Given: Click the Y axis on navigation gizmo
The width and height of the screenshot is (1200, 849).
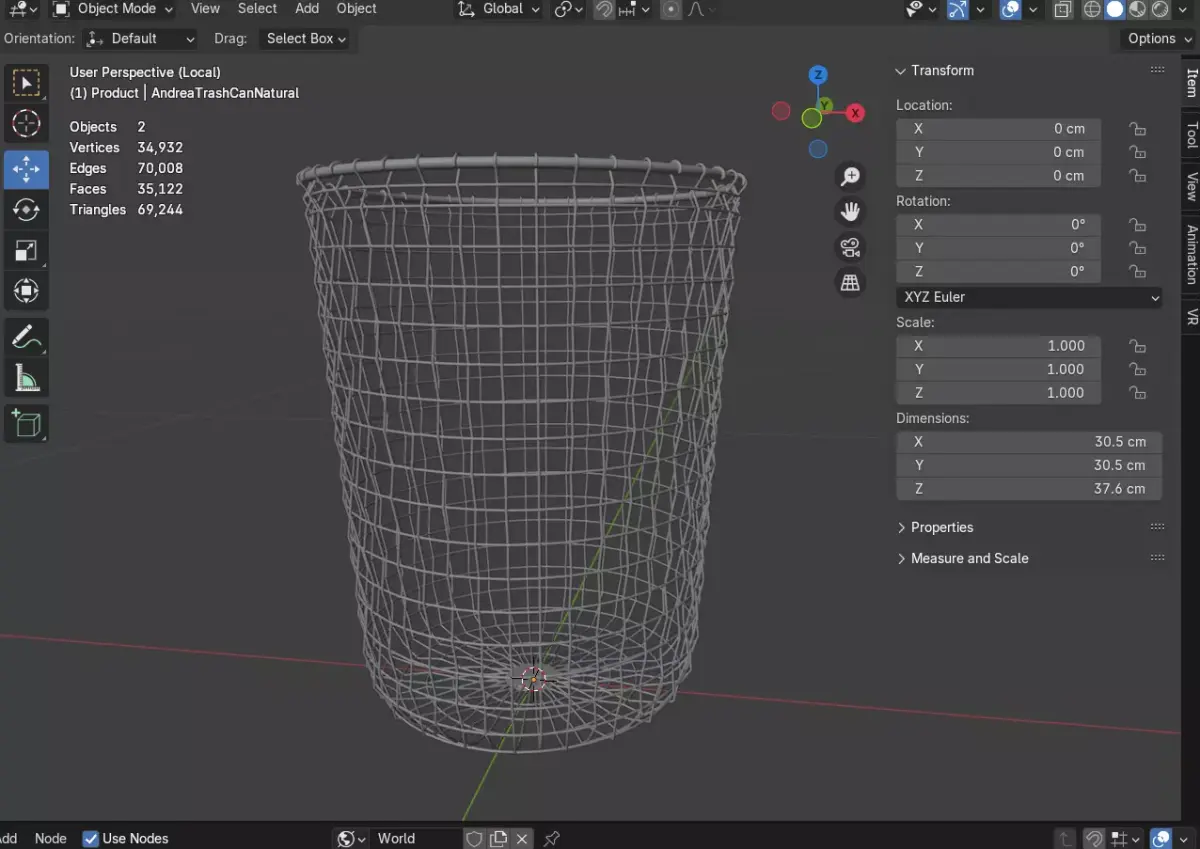Looking at the screenshot, I should click(x=824, y=104).
